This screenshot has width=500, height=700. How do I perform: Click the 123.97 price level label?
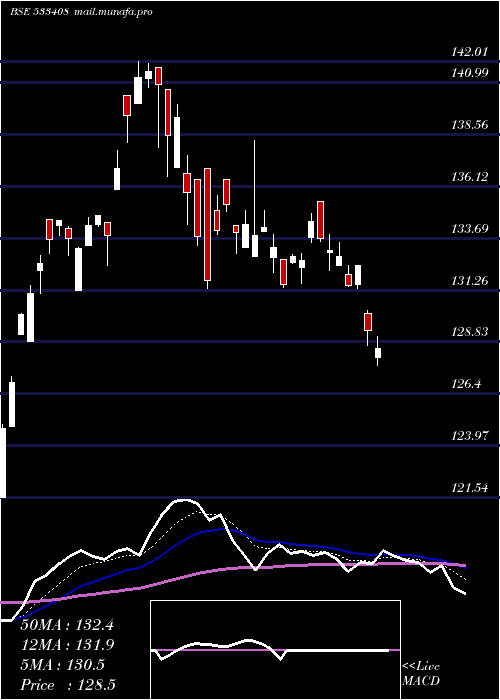pos(469,436)
